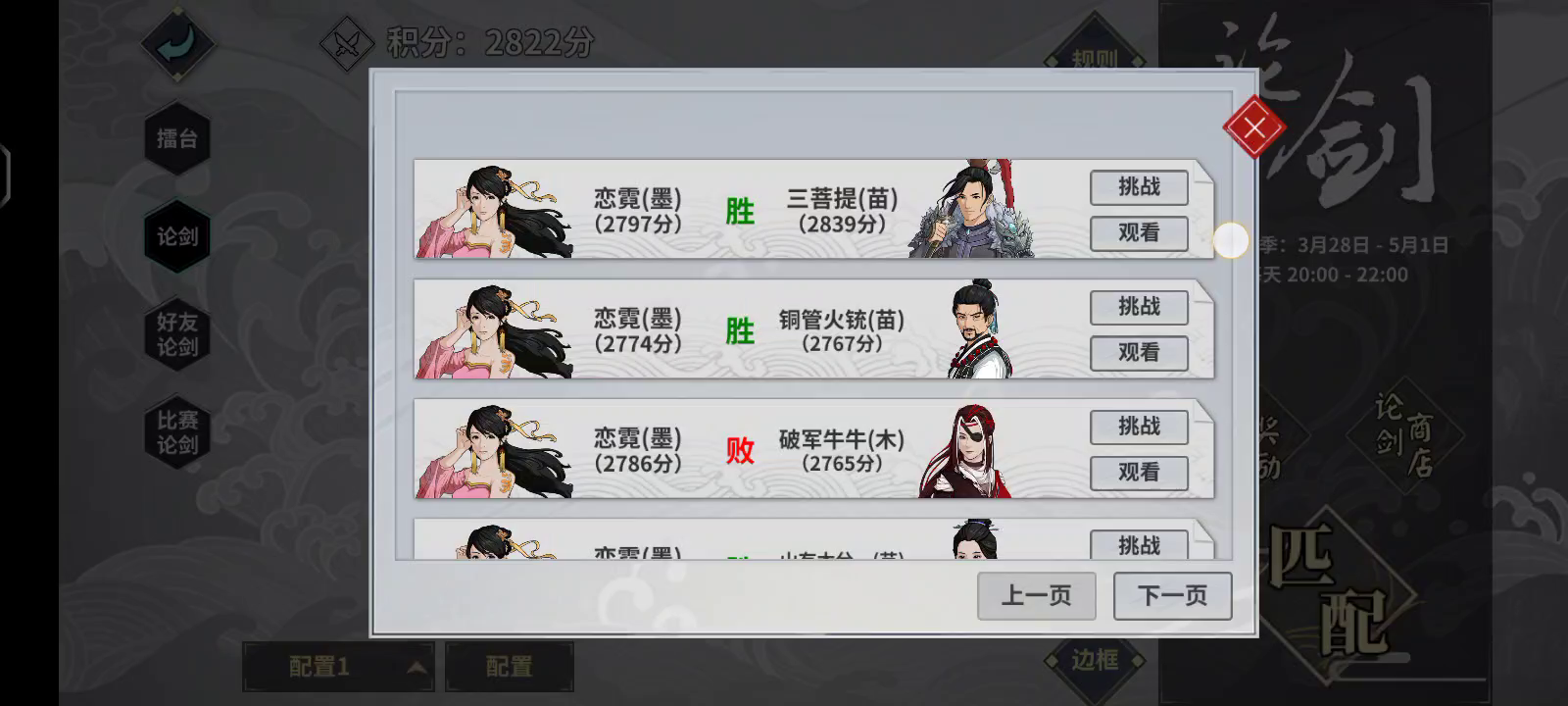Watch the 铜管火铳(苗) battle replay
Viewport: 1568px width, 706px height.
(x=1139, y=353)
